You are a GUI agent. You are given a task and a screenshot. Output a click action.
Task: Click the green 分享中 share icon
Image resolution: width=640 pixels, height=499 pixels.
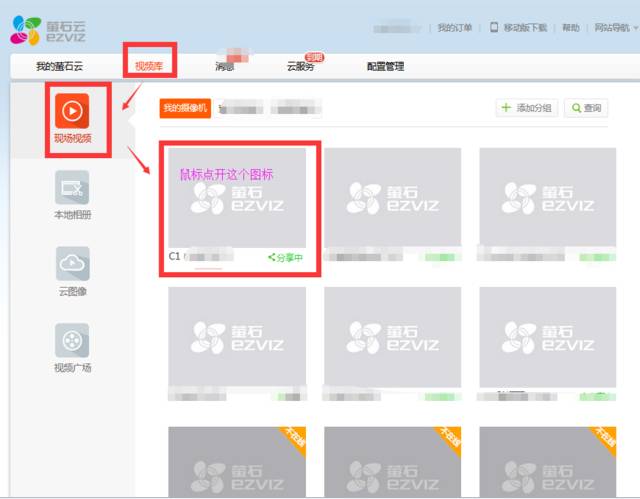click(271, 257)
